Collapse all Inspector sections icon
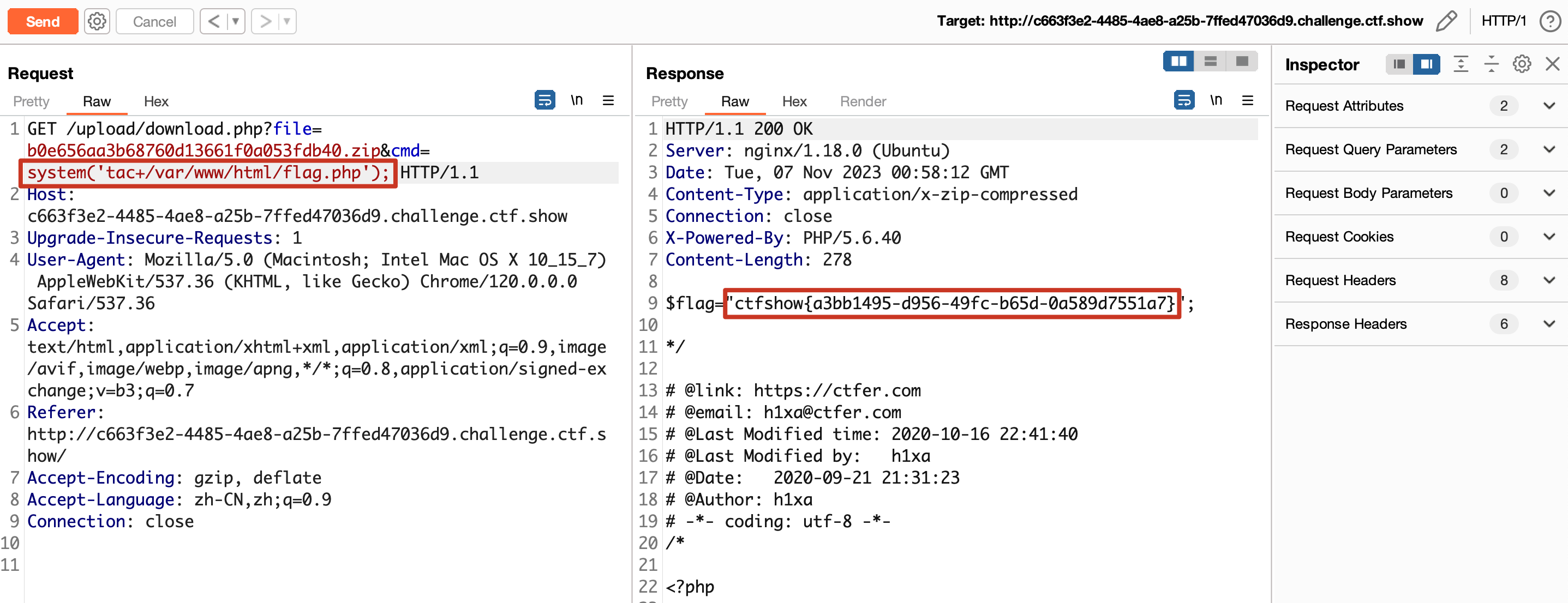 [1491, 64]
